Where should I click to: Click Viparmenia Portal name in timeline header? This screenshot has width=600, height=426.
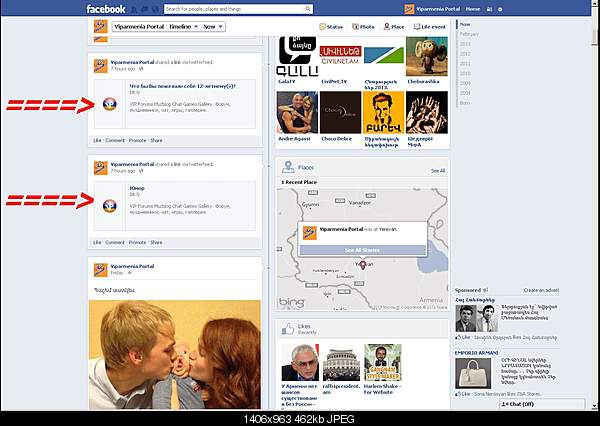click(139, 26)
